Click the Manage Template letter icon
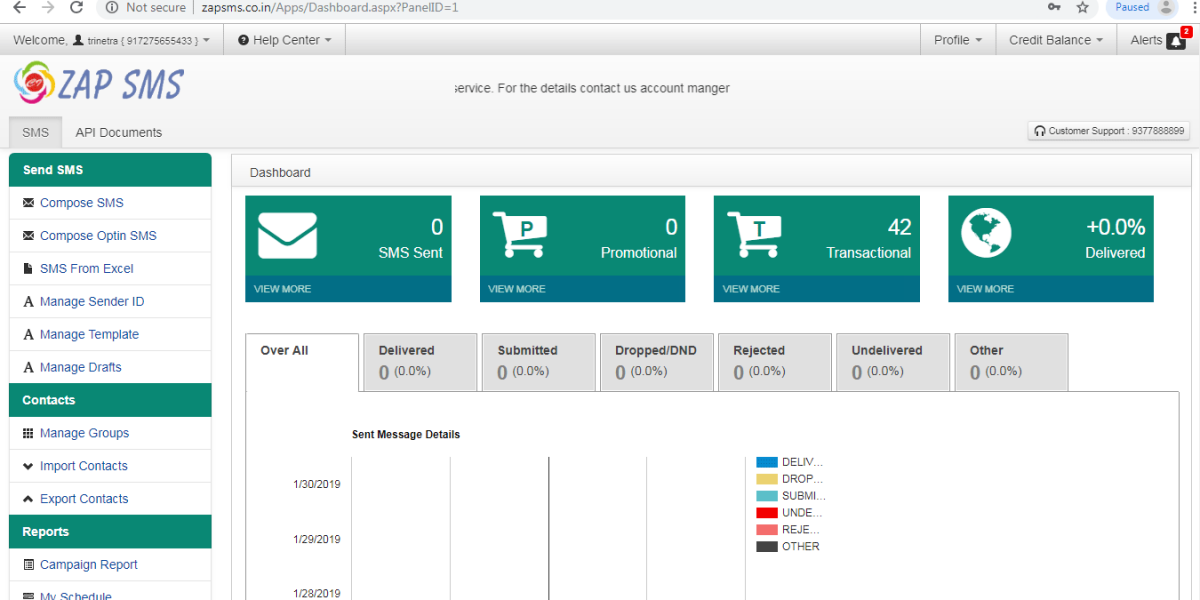 (28, 335)
